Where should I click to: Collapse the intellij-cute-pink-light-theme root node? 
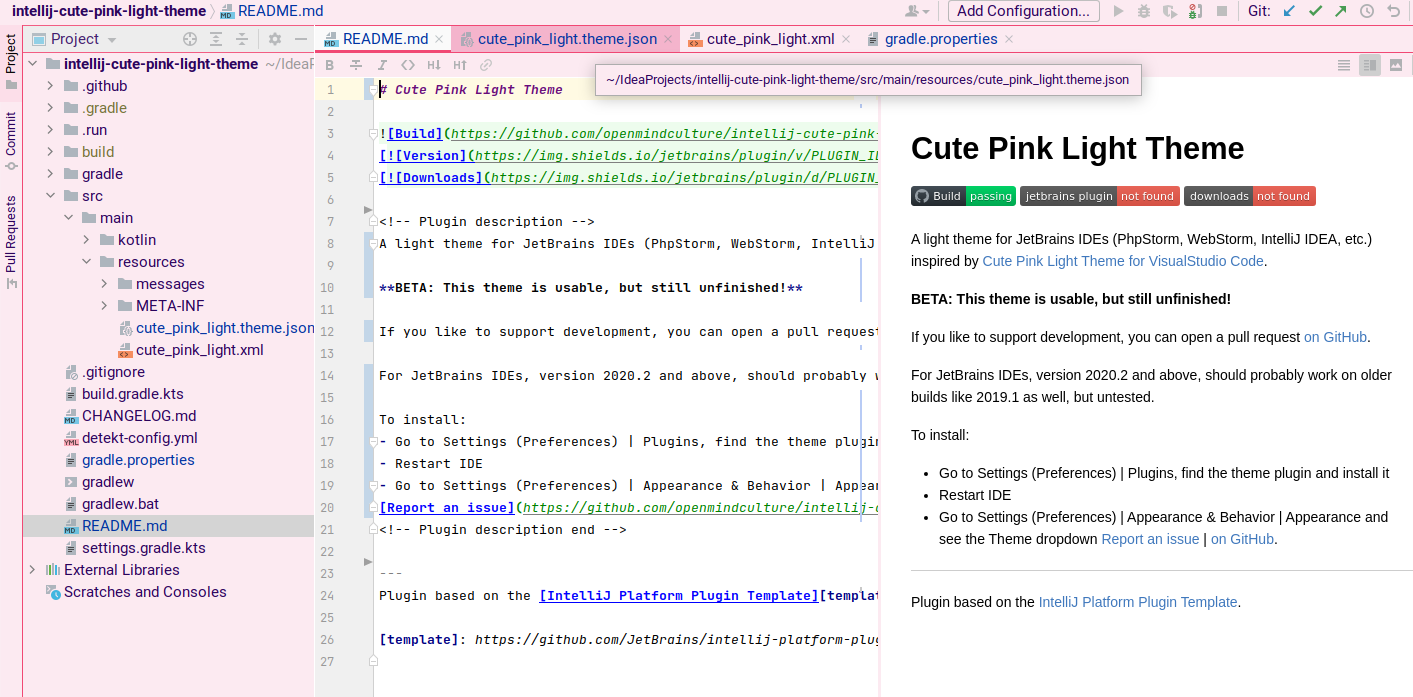point(33,64)
